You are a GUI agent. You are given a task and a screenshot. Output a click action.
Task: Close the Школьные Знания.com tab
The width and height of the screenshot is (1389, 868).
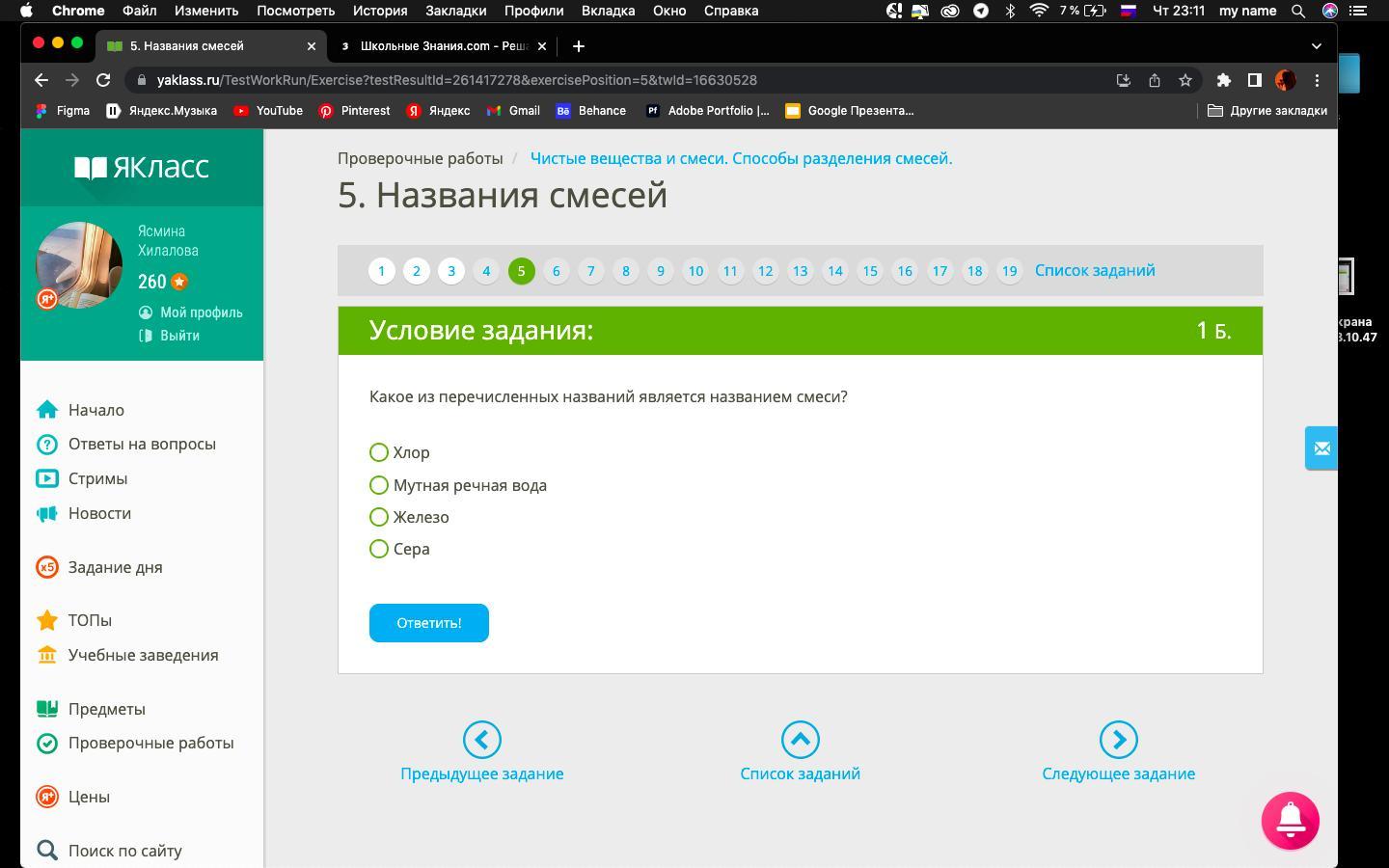tap(541, 45)
